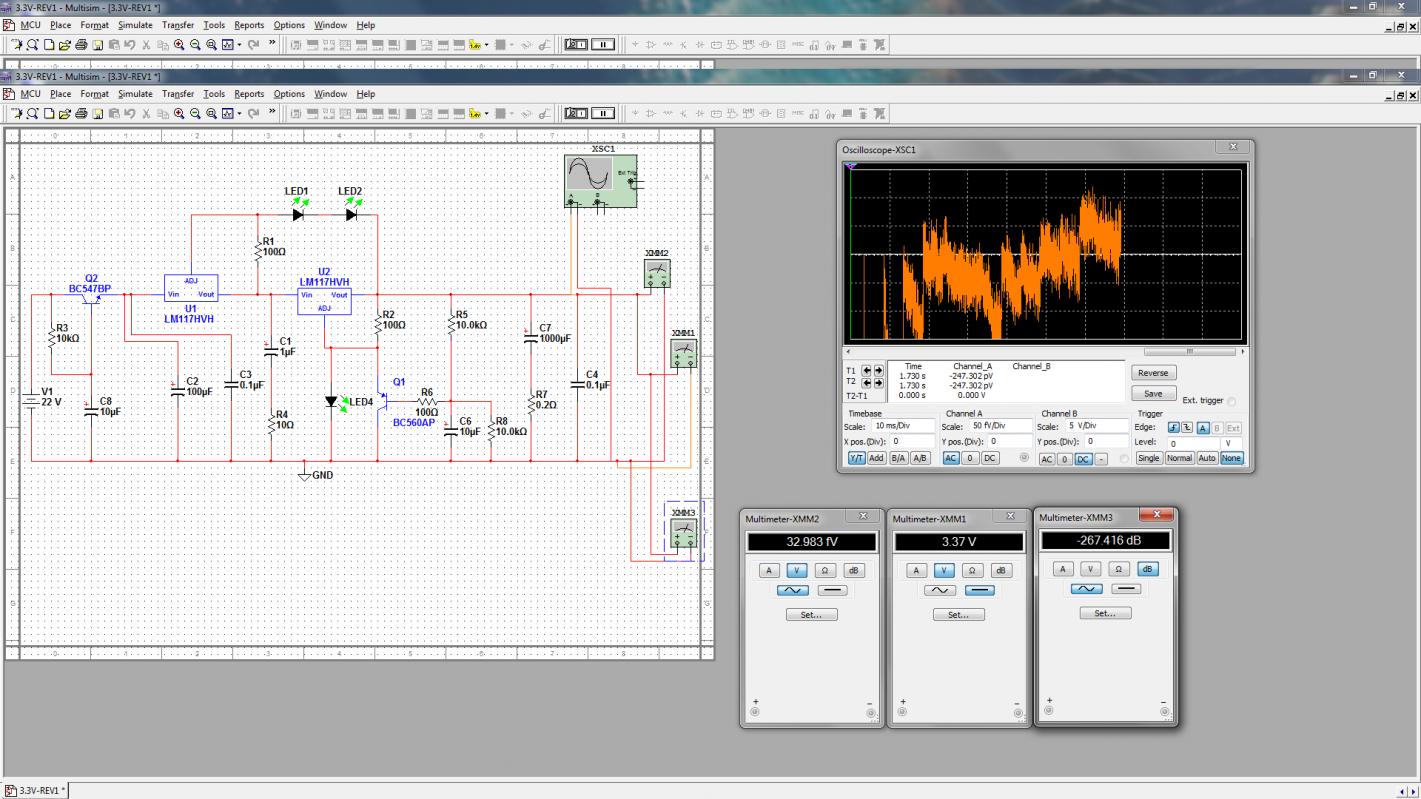1421x799 pixels.
Task: Pause simulation button in upper Multisim toolbar
Action: pyautogui.click(x=603, y=44)
